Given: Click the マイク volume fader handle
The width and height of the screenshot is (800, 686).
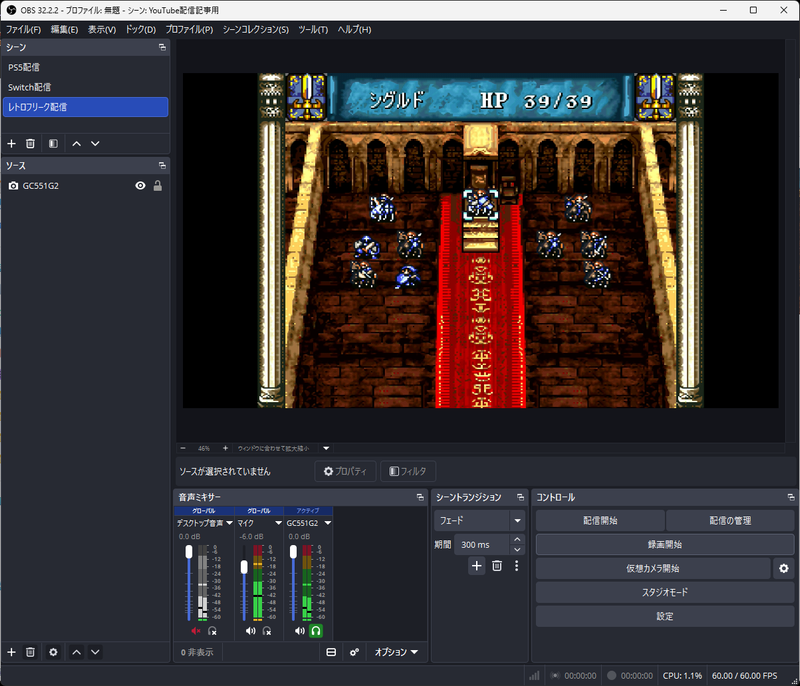Looking at the screenshot, I should pos(244,567).
